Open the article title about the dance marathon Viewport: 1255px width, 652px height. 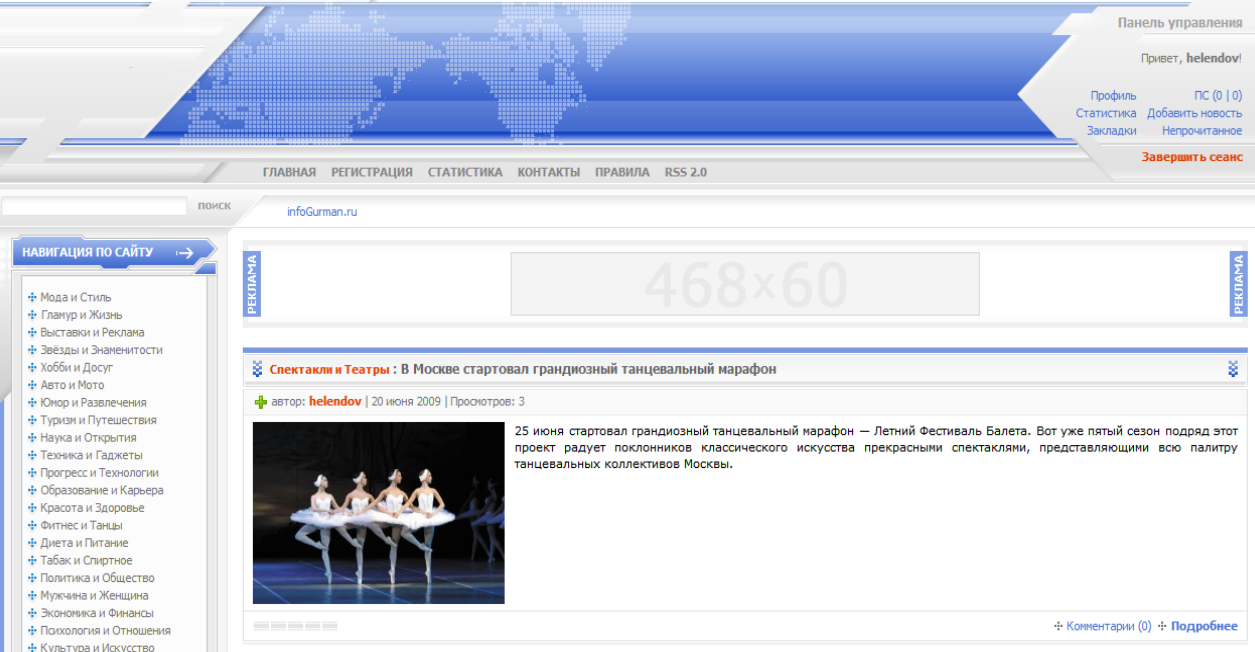pyautogui.click(x=588, y=369)
